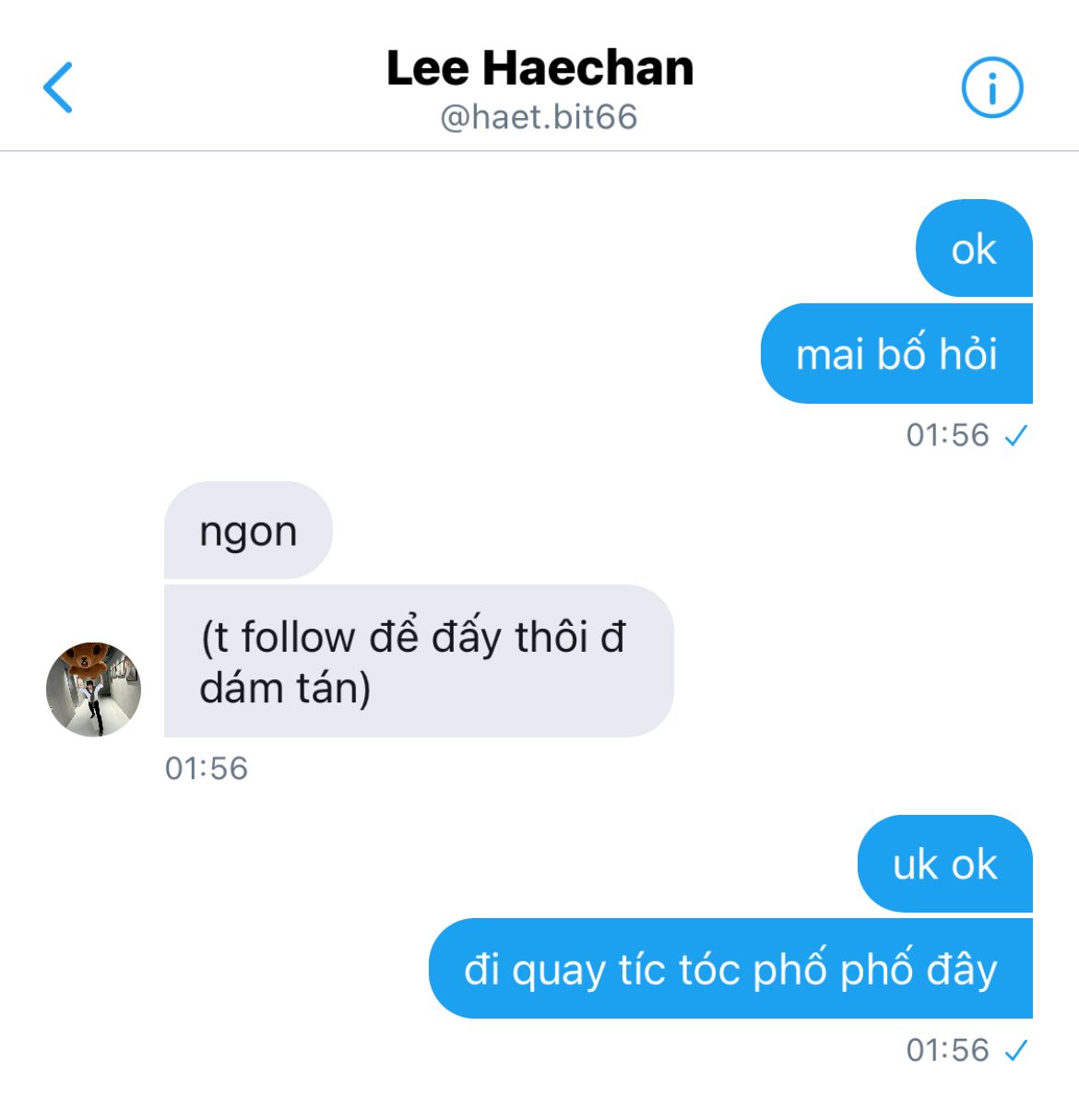Select the sent 'ok' message bubble
This screenshot has height=1120, width=1079.
pos(974,249)
